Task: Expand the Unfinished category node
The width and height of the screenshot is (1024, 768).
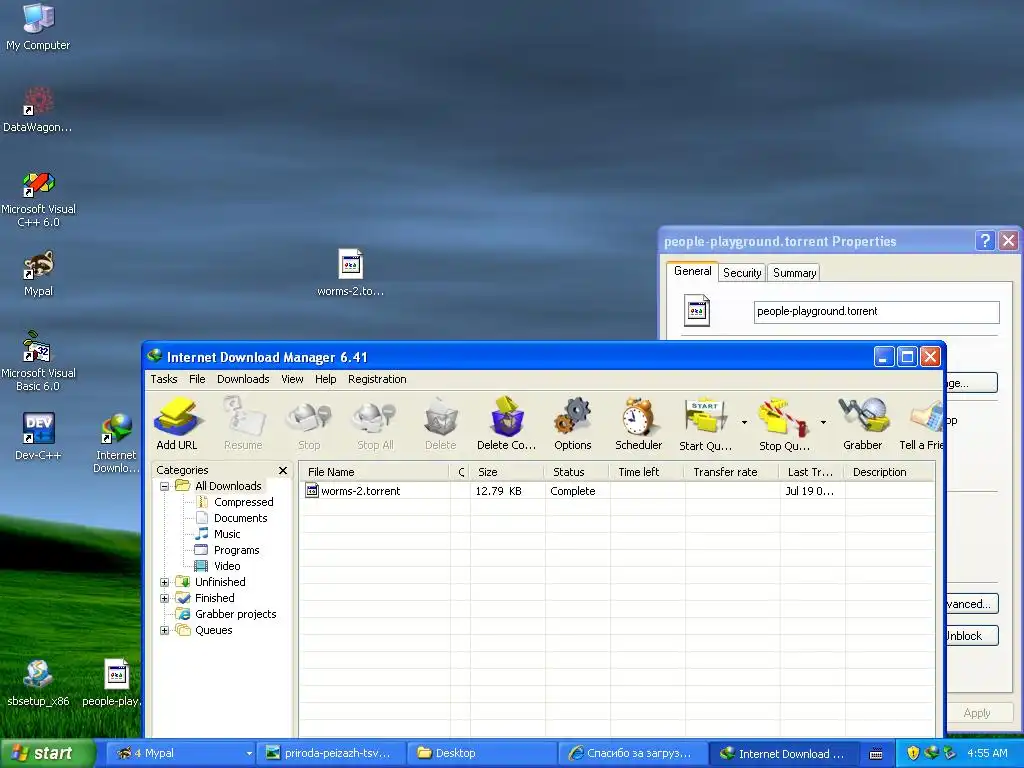Action: 165,582
